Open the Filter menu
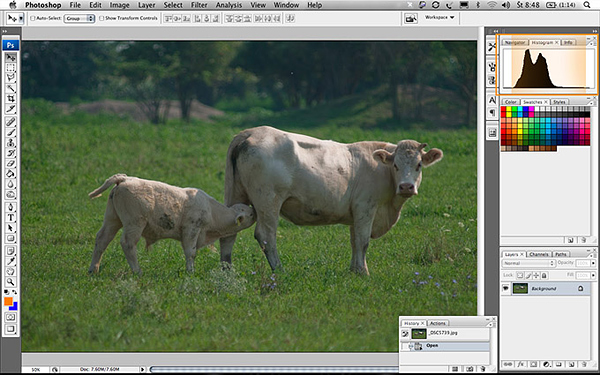The image size is (600, 375). pyautogui.click(x=199, y=5)
